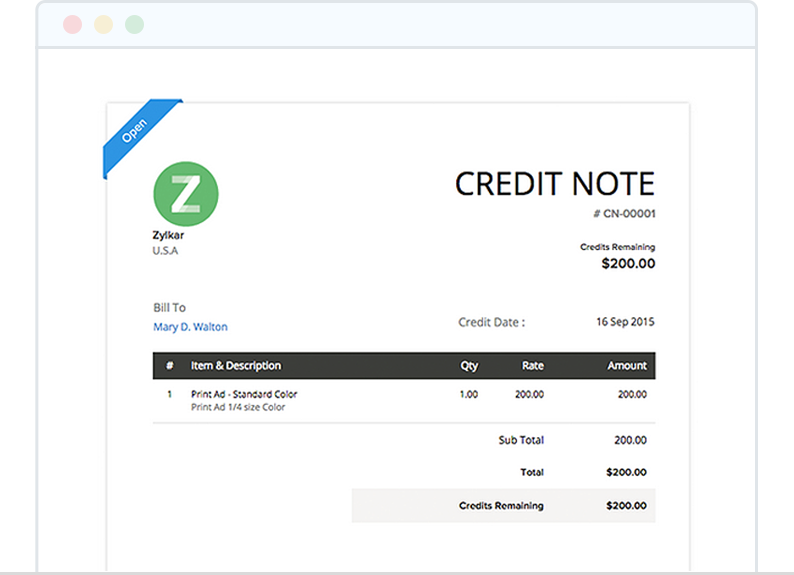Click the row number 1 cell
This screenshot has width=794, height=575.
tap(169, 394)
